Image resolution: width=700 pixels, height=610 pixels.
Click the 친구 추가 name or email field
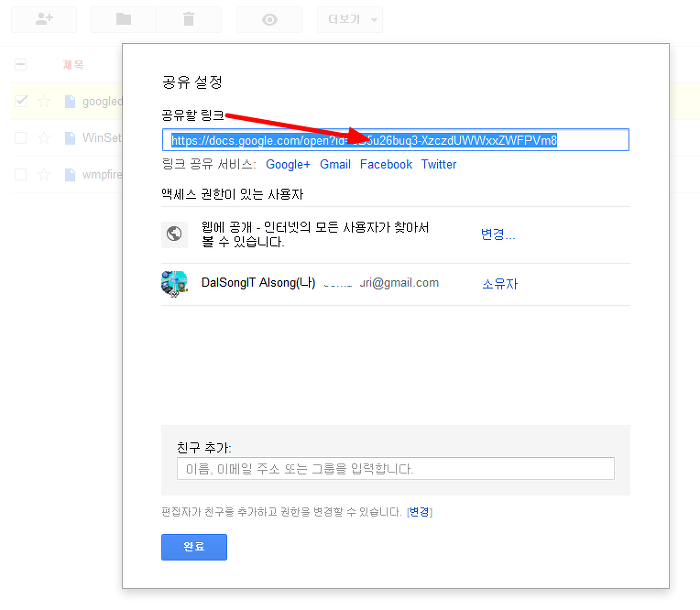click(396, 468)
